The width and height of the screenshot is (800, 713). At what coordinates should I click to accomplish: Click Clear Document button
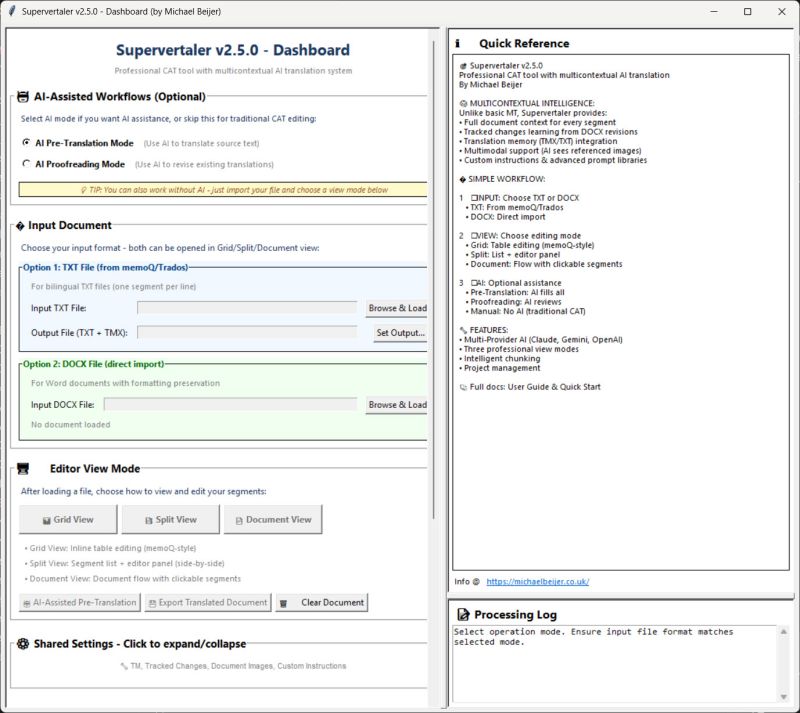[322, 603]
